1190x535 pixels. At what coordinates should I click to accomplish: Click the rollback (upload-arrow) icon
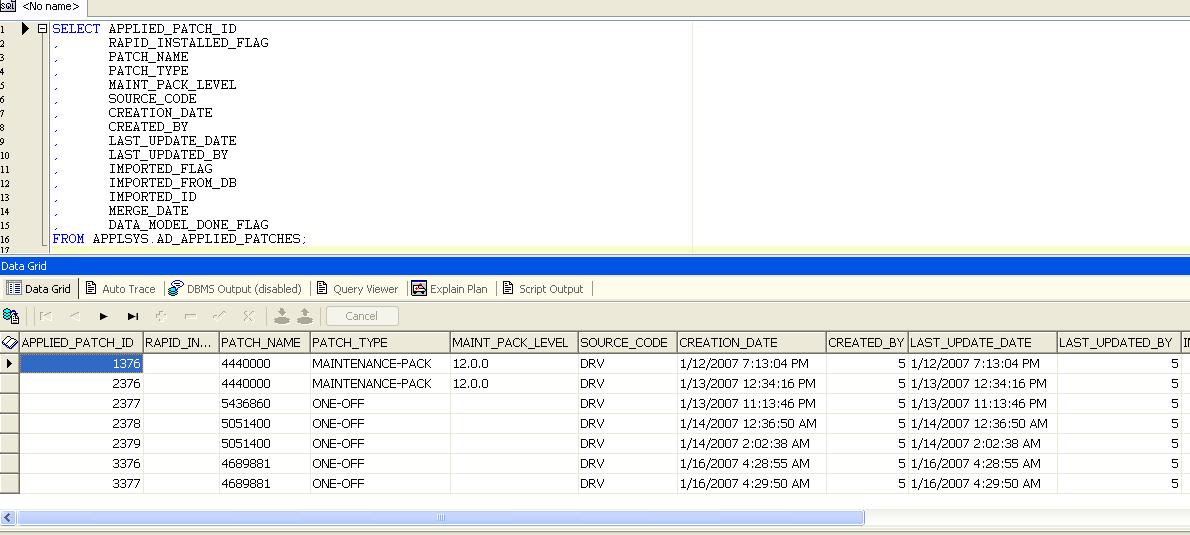[x=305, y=316]
